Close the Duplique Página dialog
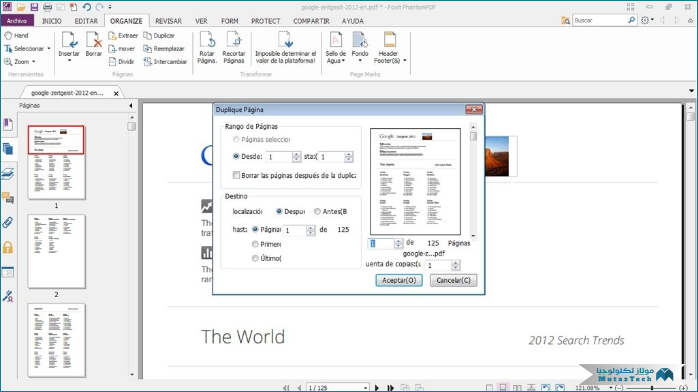 474,109
